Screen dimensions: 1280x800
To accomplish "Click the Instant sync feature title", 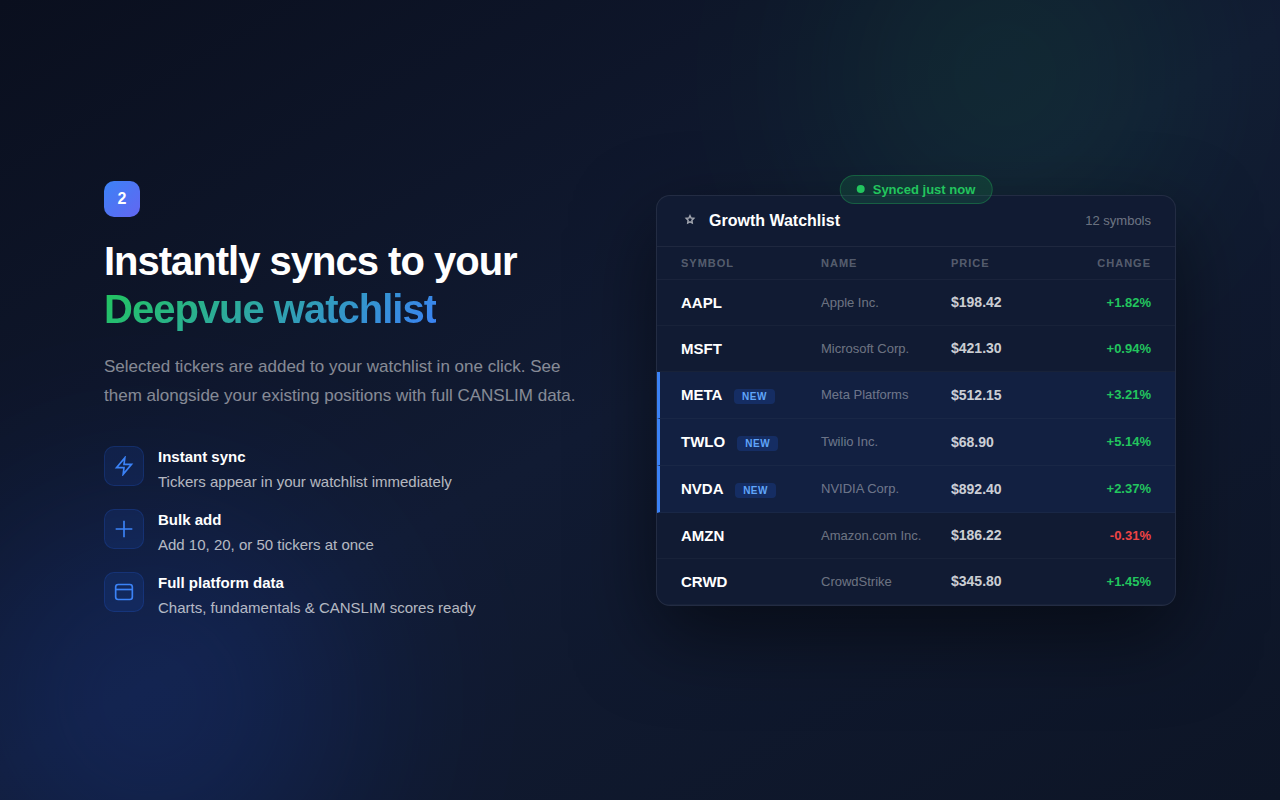I will click(x=202, y=457).
